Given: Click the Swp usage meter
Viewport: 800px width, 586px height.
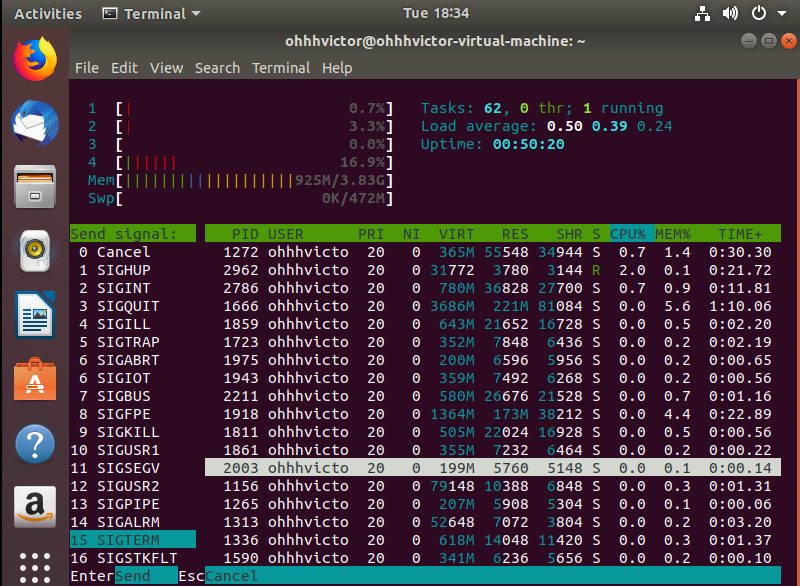Looking at the screenshot, I should pyautogui.click(x=240, y=198).
